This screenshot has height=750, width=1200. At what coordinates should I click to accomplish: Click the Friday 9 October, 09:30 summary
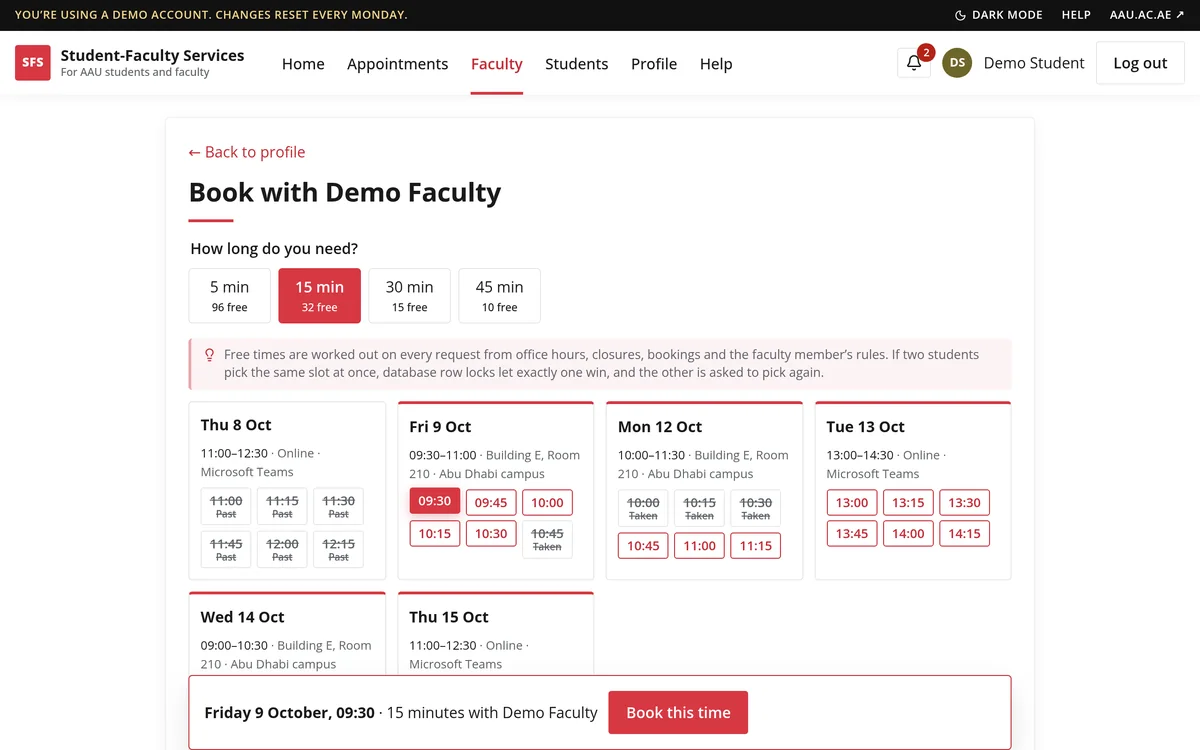click(290, 713)
